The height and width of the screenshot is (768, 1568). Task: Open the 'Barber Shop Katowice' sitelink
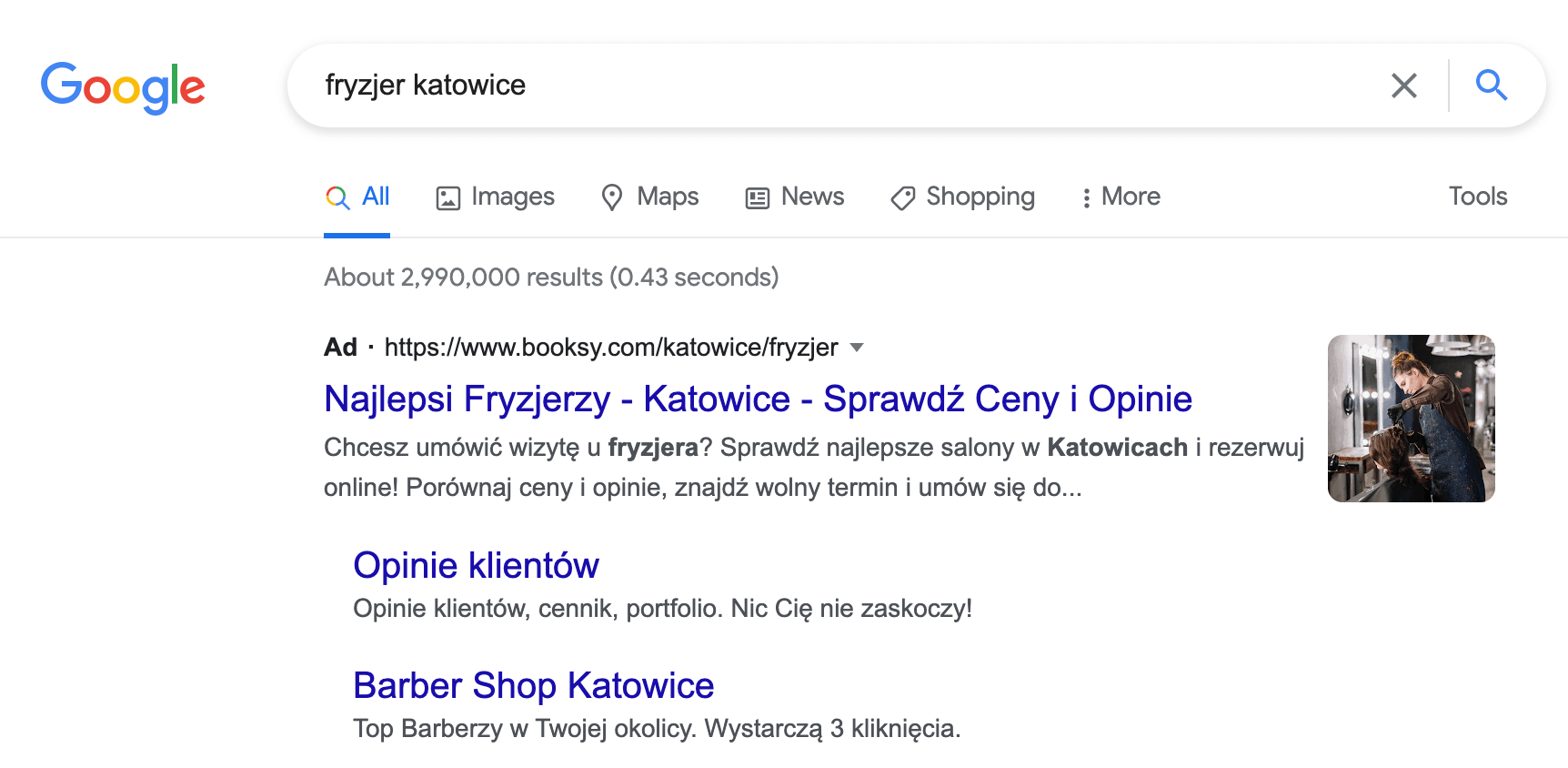533,685
